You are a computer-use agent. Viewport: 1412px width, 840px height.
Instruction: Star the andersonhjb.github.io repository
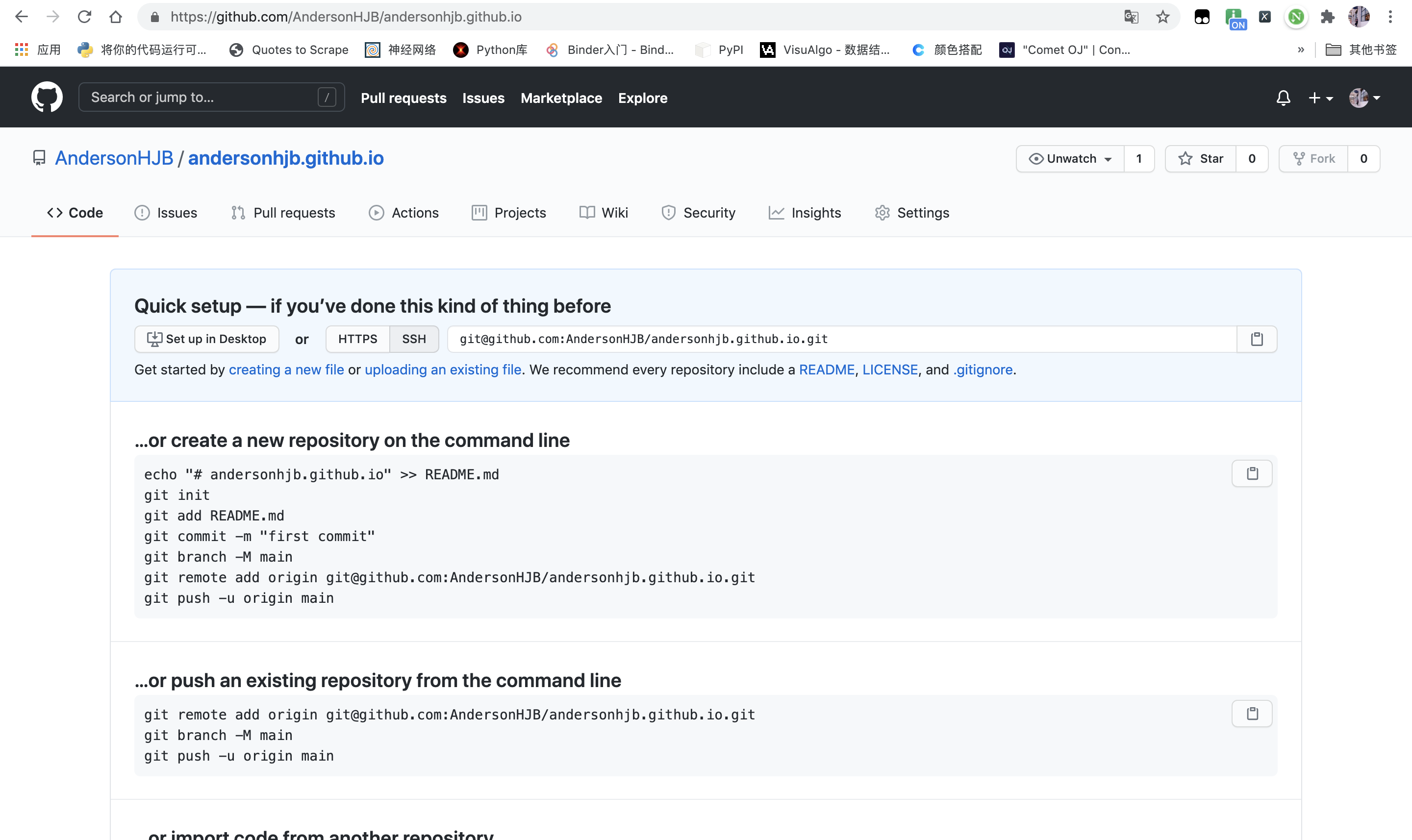point(1201,158)
